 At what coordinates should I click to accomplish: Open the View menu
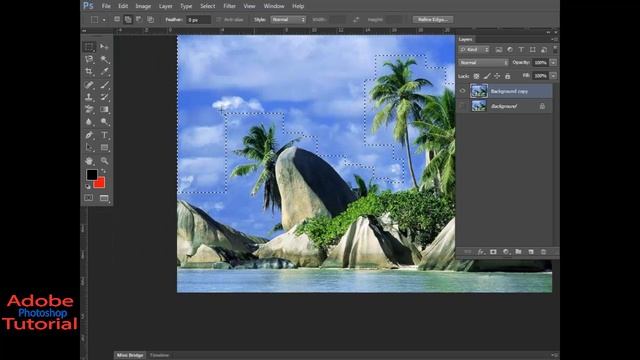tap(249, 6)
